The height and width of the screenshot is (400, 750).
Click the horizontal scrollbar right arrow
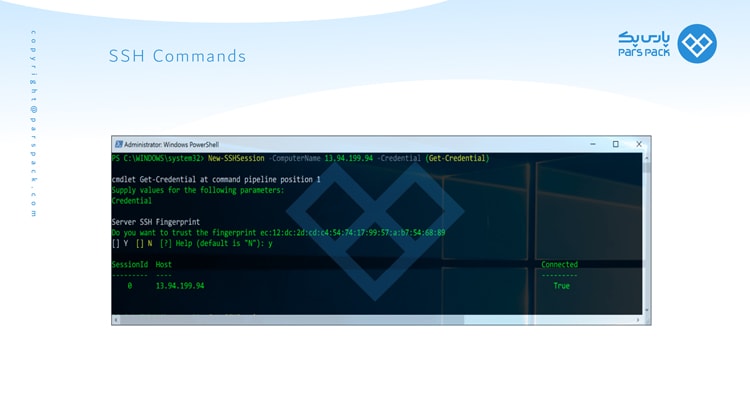(638, 320)
